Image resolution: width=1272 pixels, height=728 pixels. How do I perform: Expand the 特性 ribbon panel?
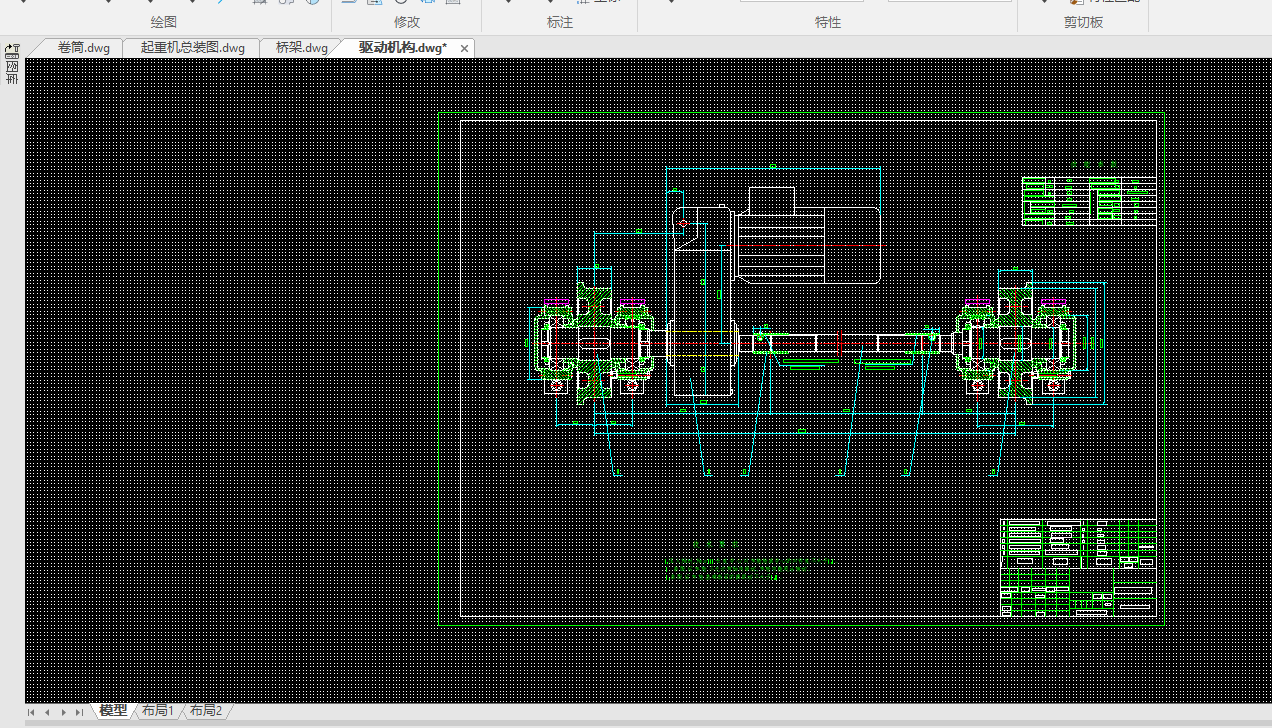(828, 22)
